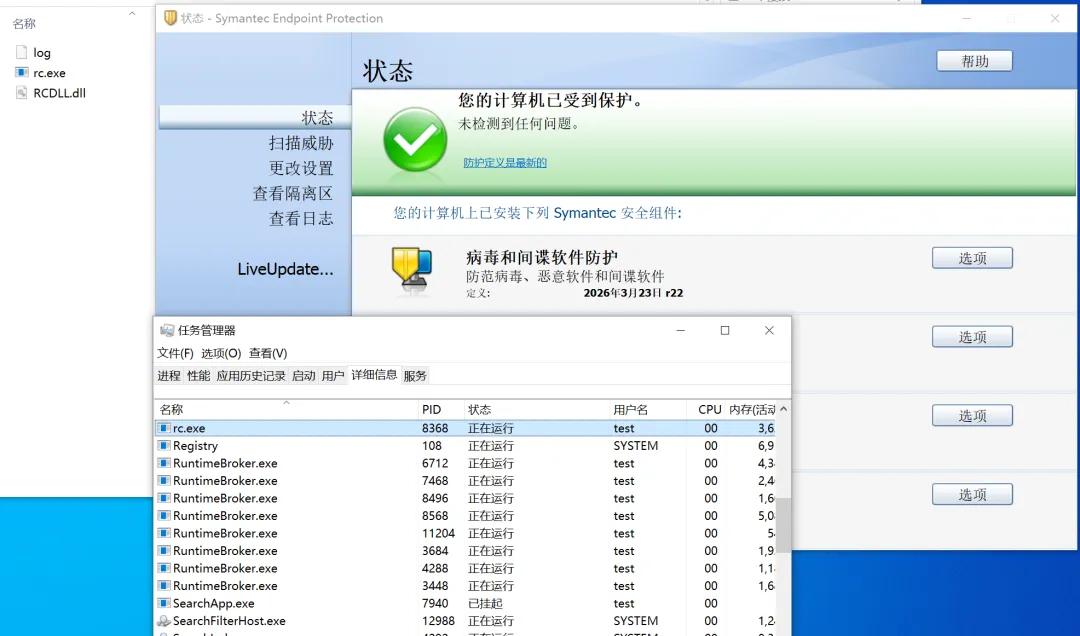Click the SearchFilterHost.exe process icon
Image resolution: width=1080 pixels, height=636 pixels.
(164, 621)
